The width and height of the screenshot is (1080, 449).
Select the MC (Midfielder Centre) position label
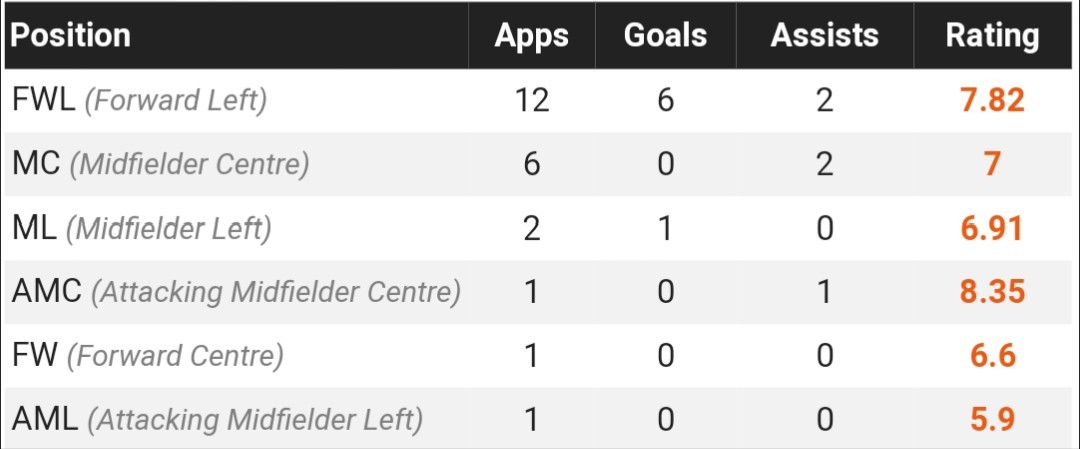161,164
